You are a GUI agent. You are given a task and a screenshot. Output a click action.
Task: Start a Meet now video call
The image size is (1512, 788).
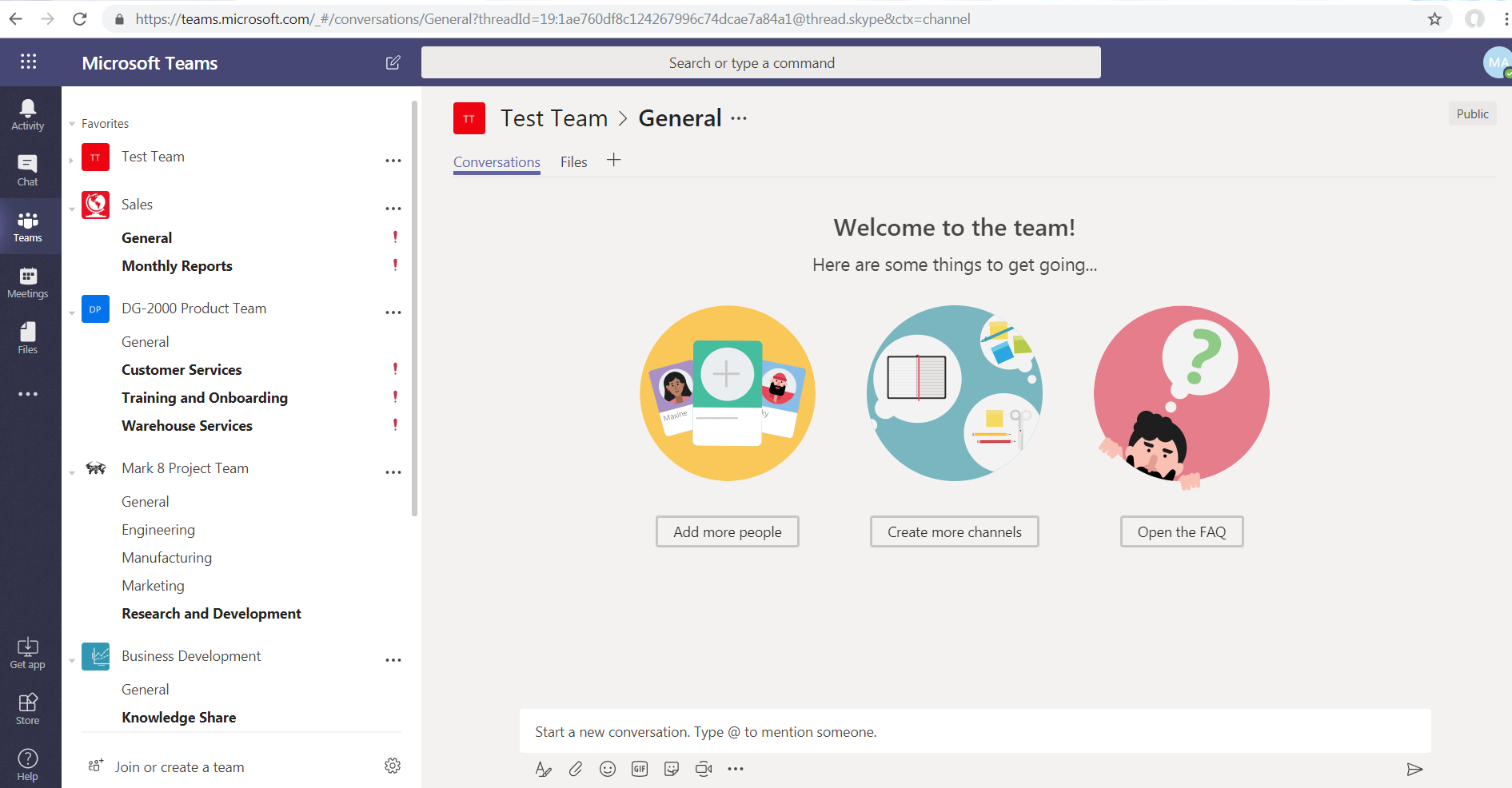[704, 769]
